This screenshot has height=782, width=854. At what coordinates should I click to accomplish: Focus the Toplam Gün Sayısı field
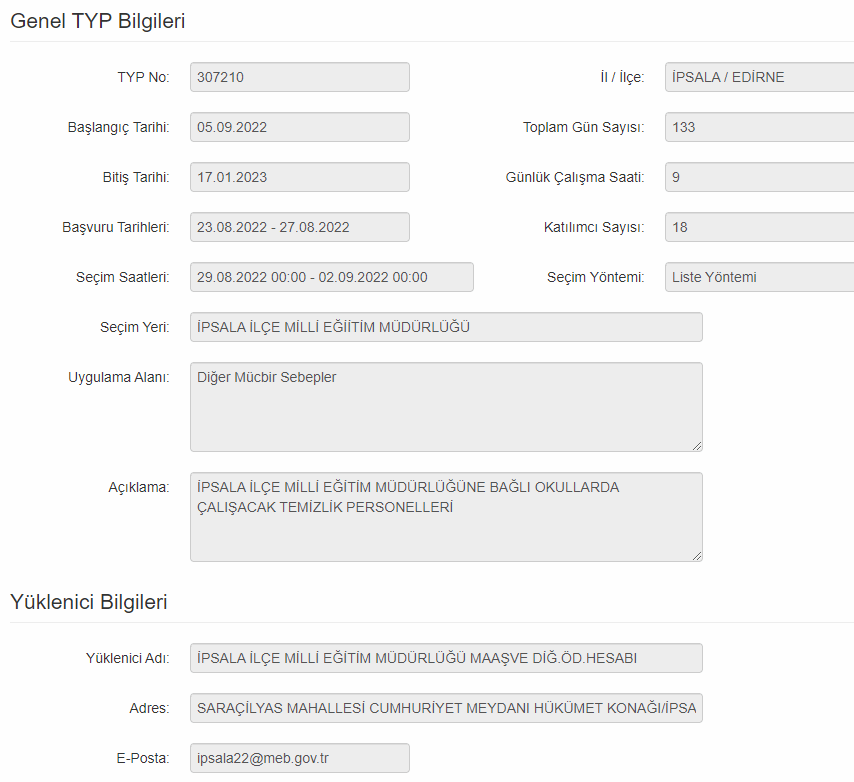(758, 127)
